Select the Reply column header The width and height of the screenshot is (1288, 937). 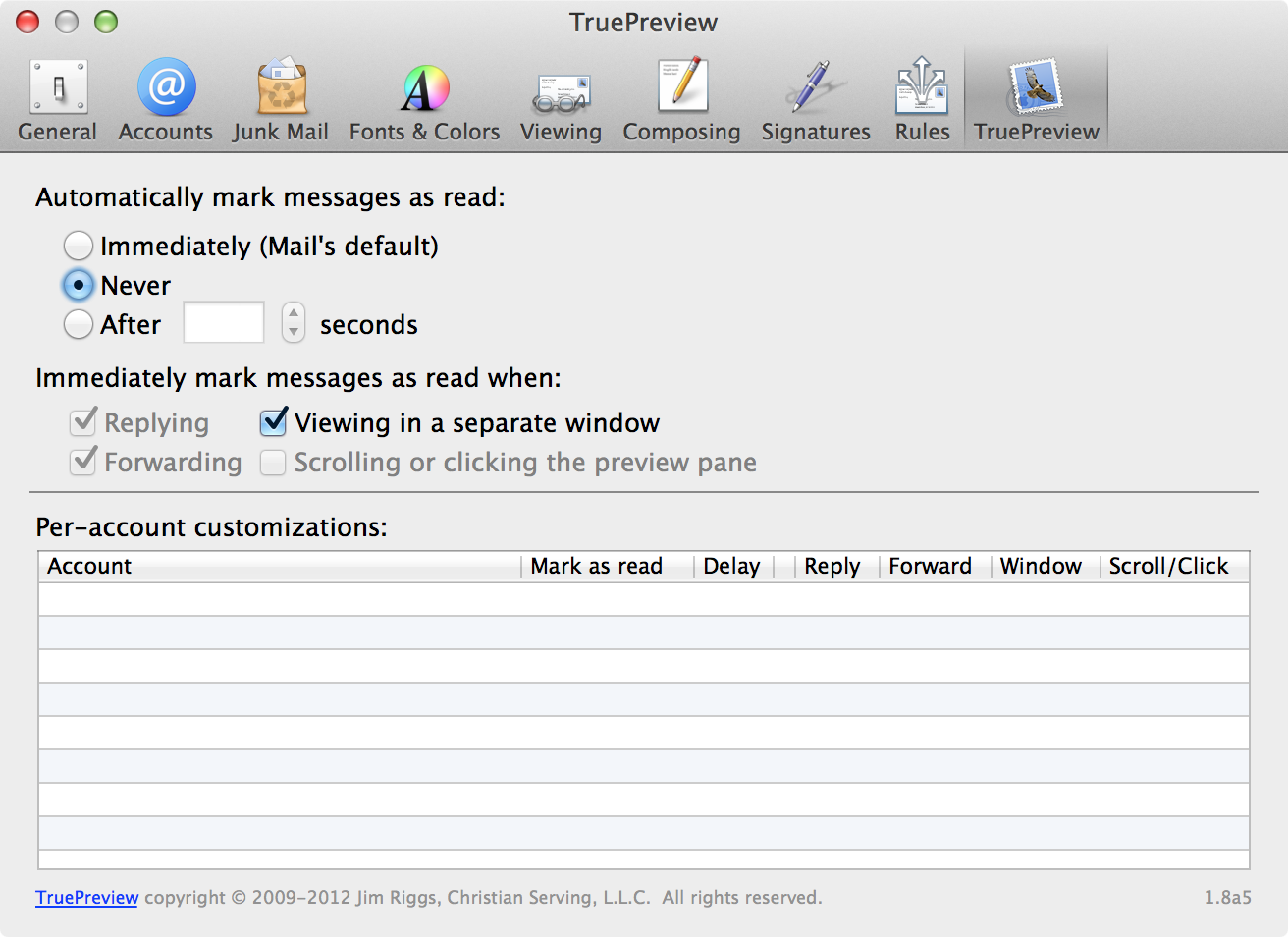pos(836,567)
